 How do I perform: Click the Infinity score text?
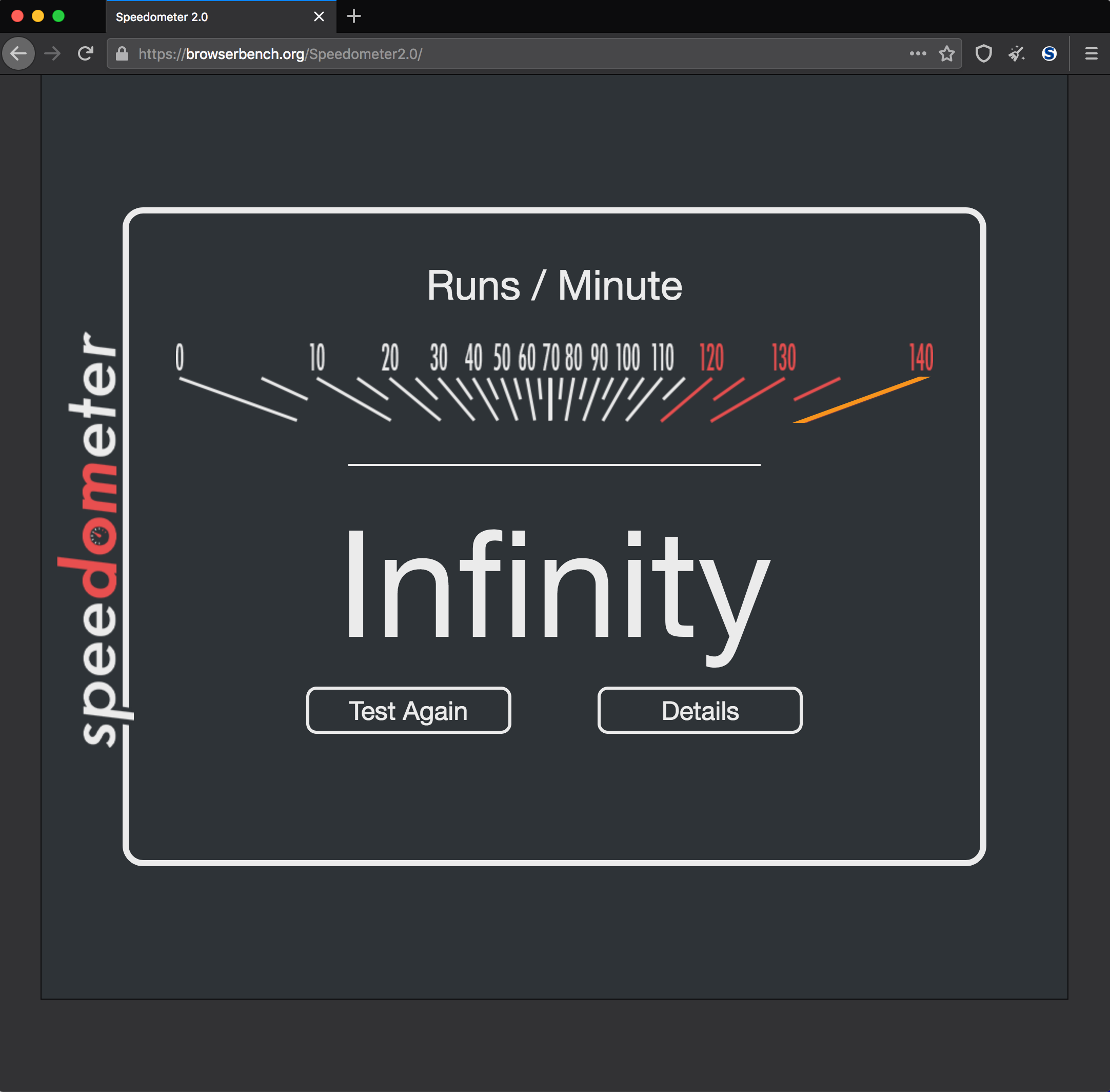(x=555, y=585)
